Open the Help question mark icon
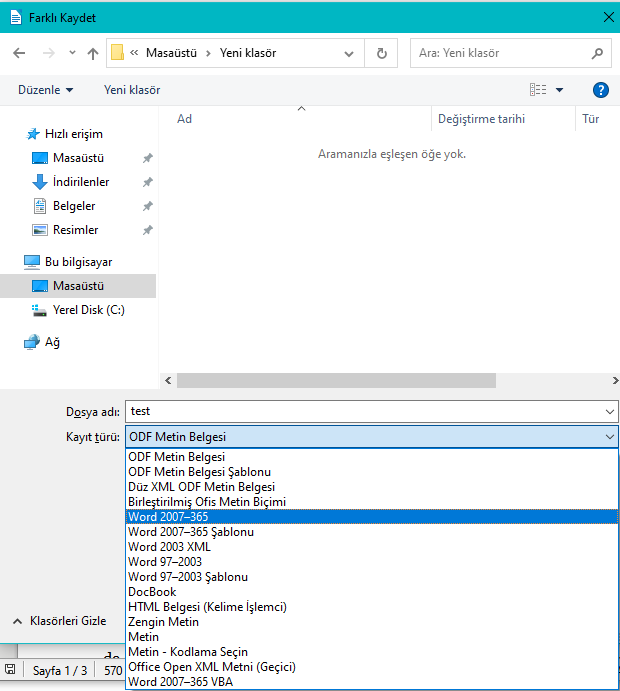The width and height of the screenshot is (620, 691). pos(601,90)
